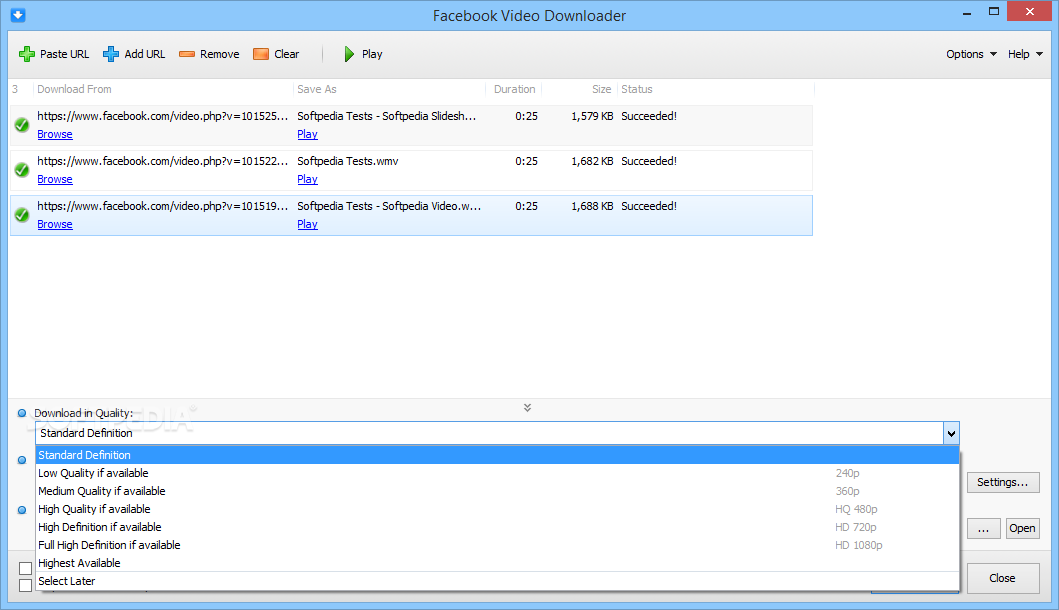The height and width of the screenshot is (610, 1059).
Task: Click Play link under Softpedia Slidesh… file
Action: tap(307, 134)
